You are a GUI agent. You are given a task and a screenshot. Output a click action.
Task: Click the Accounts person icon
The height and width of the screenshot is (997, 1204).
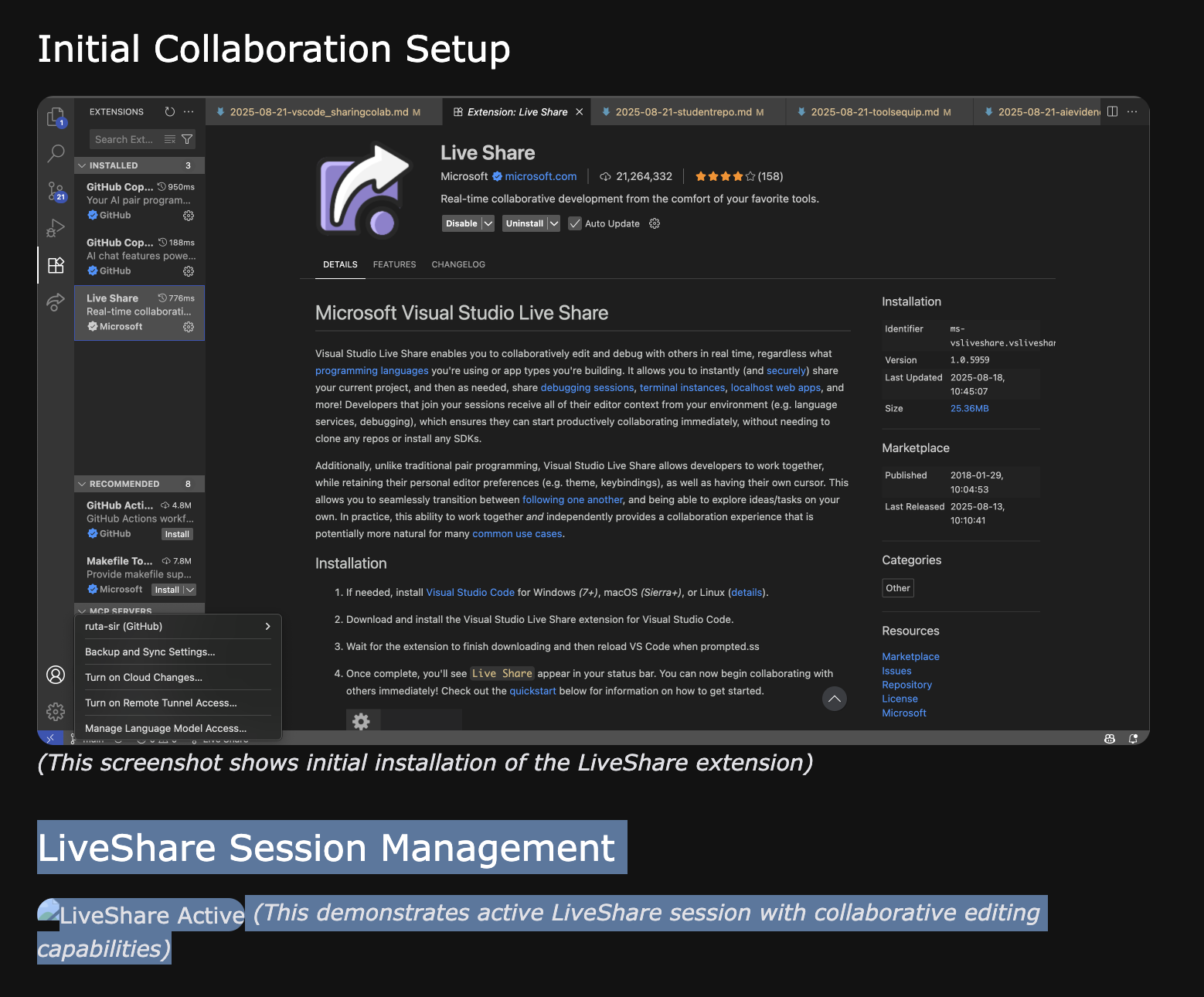point(56,675)
